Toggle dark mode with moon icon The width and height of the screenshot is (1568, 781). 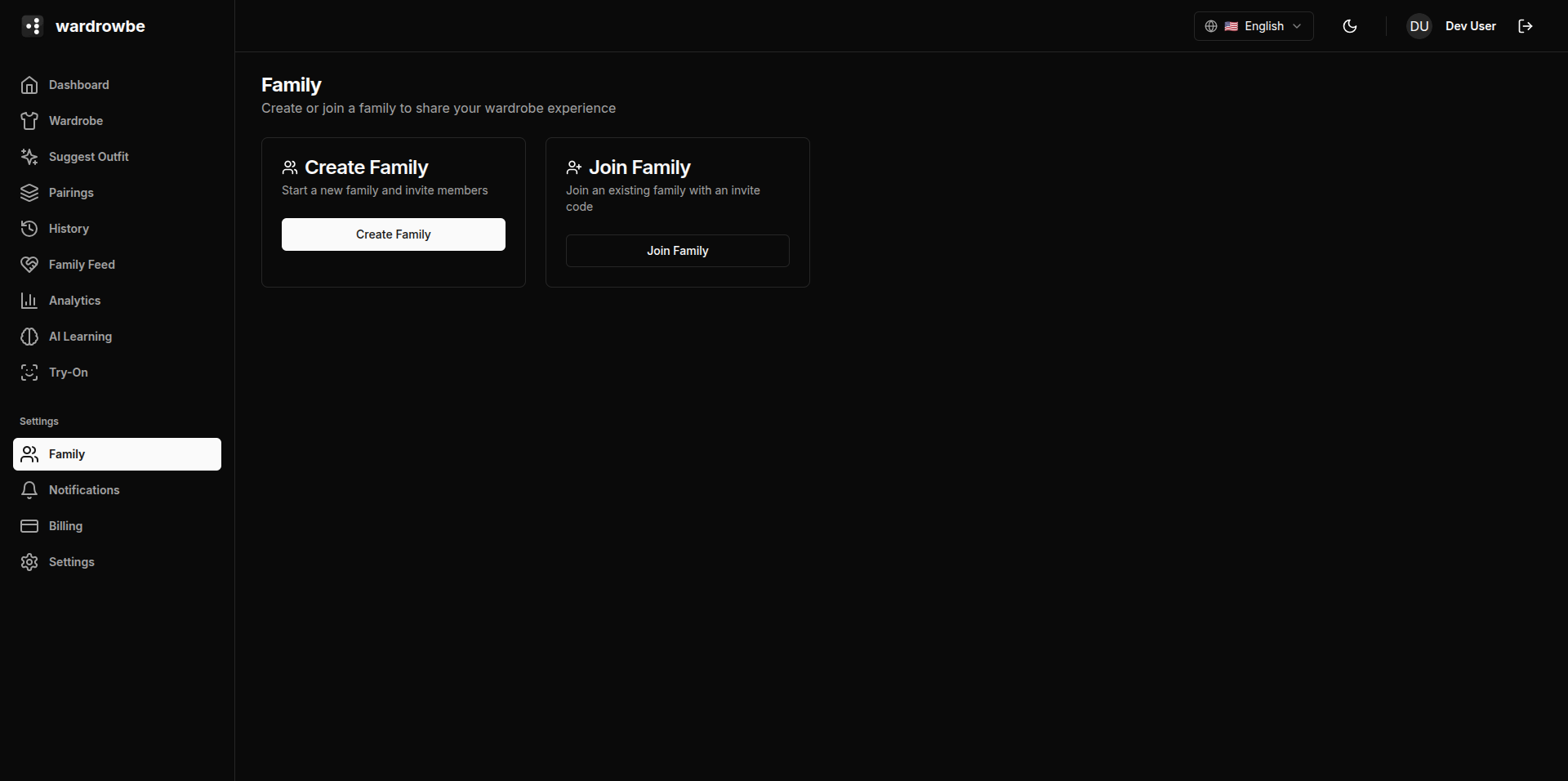pos(1350,26)
